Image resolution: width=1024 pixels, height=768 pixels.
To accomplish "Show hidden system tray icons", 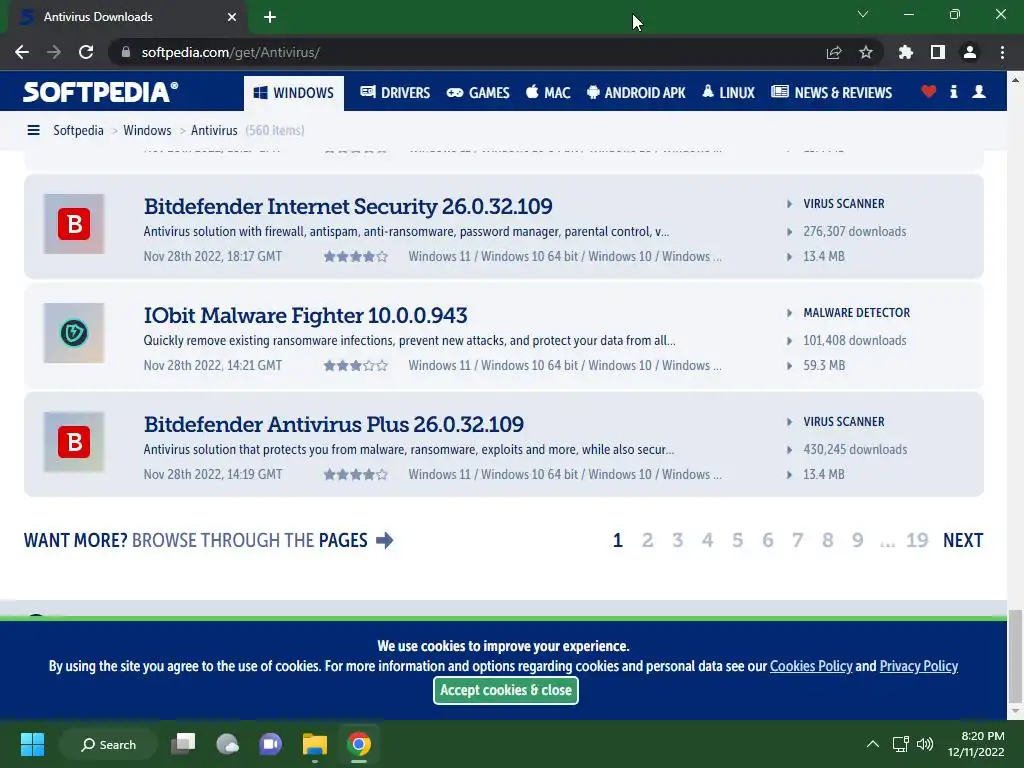I will [872, 744].
